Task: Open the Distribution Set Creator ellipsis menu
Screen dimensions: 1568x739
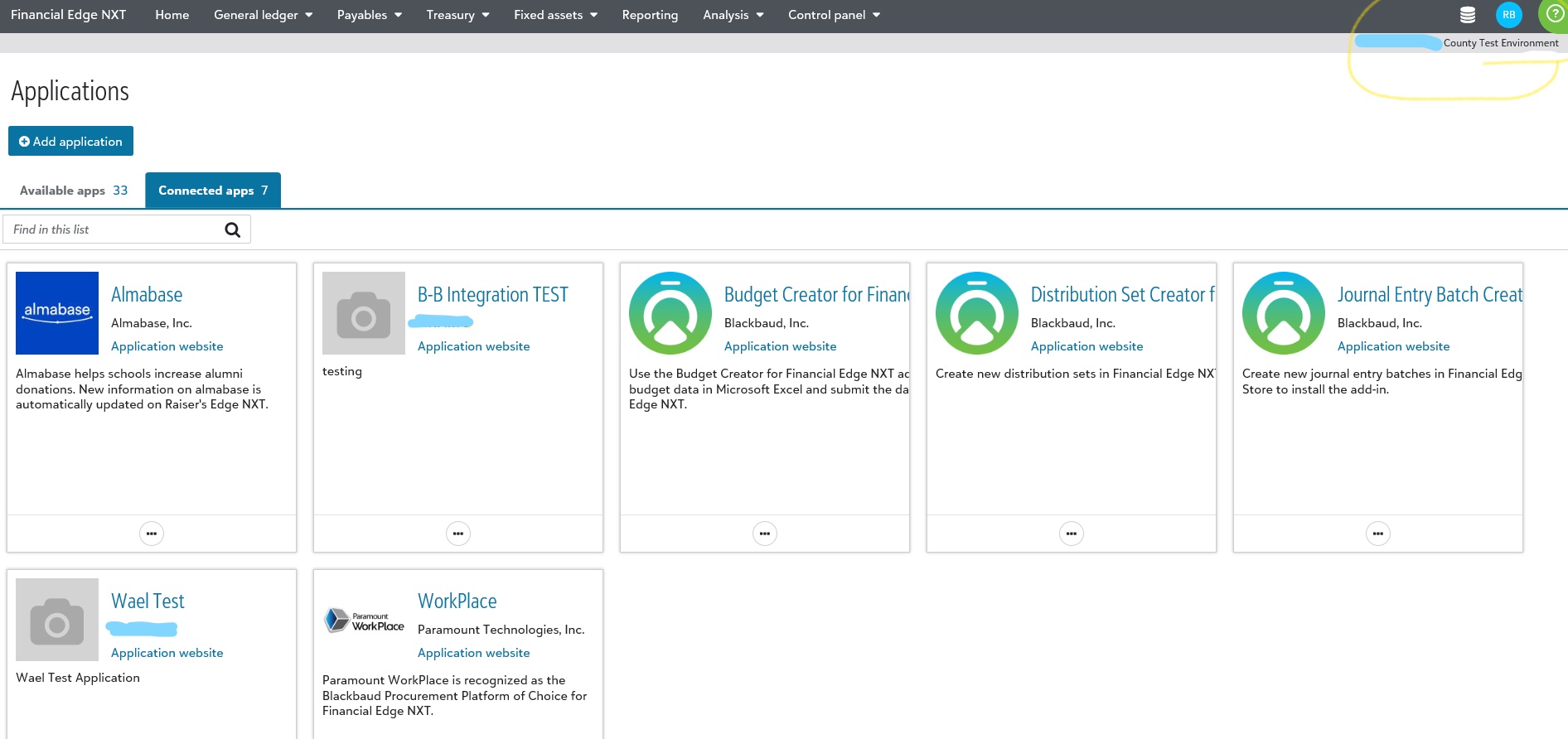Action: (x=1072, y=534)
